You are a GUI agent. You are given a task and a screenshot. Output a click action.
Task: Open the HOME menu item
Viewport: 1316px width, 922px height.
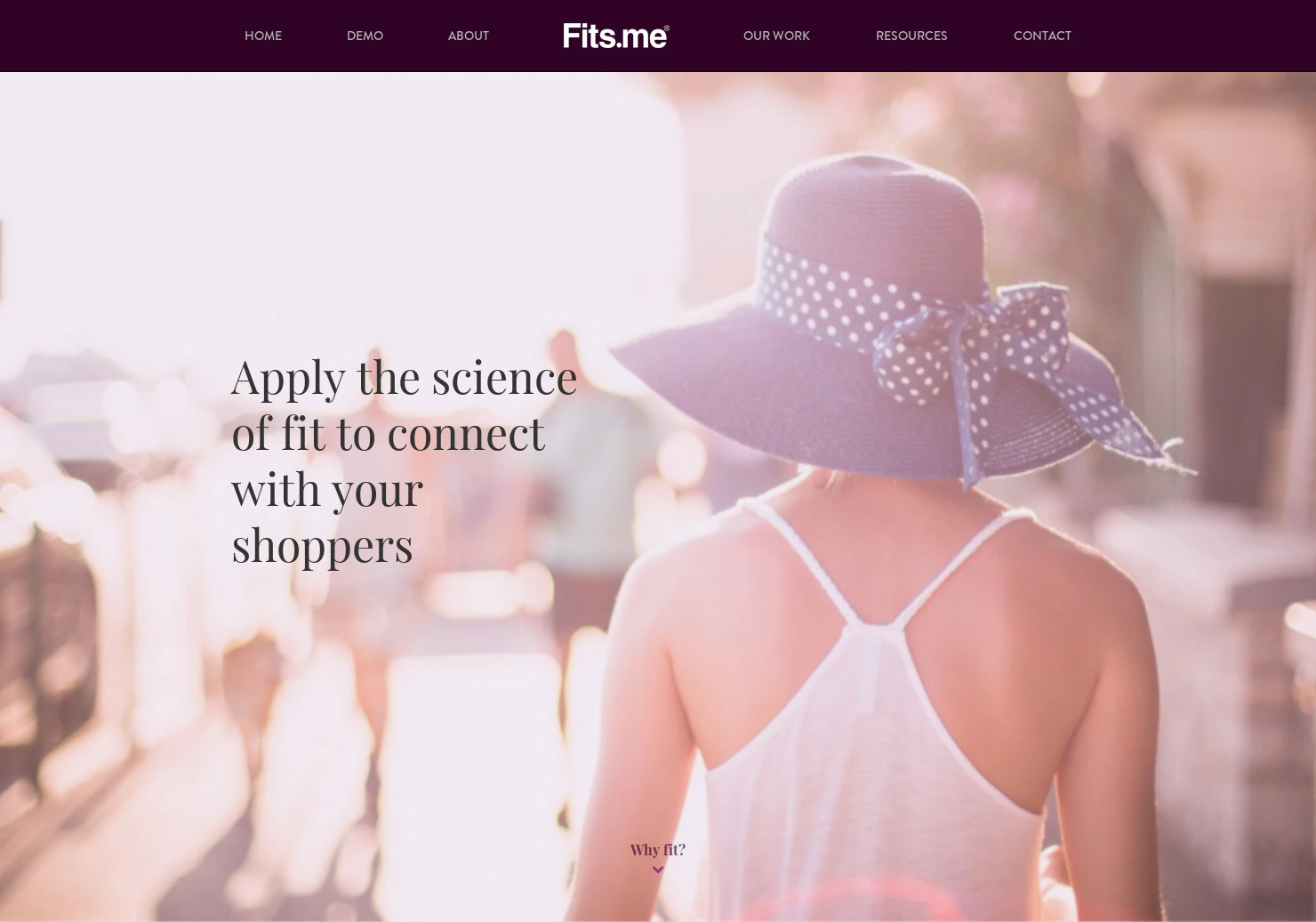pyautogui.click(x=263, y=36)
